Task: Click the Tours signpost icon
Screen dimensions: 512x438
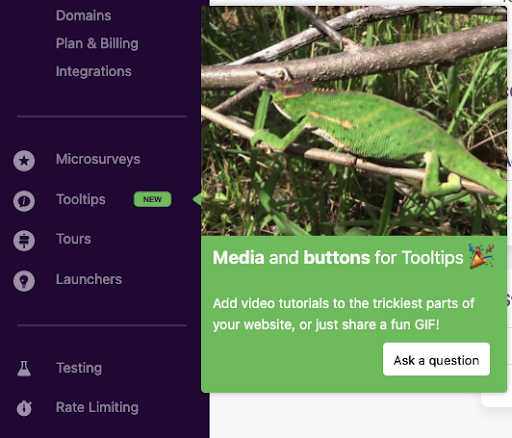Action: point(24,241)
